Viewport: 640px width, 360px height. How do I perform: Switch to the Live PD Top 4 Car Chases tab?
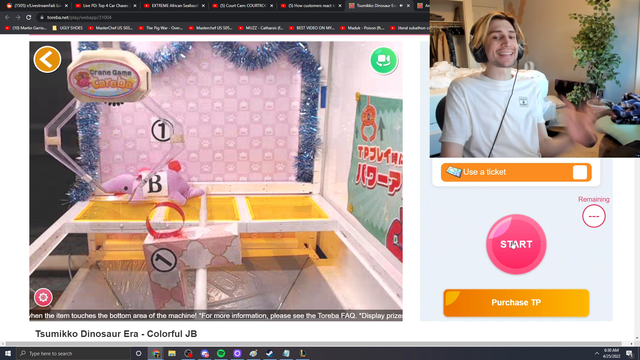(x=105, y=6)
